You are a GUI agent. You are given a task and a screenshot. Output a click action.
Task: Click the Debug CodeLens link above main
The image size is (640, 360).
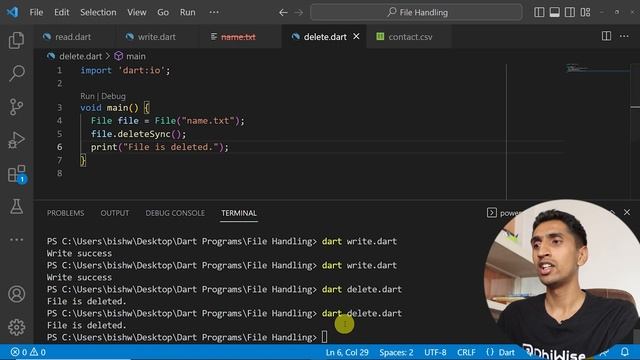(x=113, y=96)
